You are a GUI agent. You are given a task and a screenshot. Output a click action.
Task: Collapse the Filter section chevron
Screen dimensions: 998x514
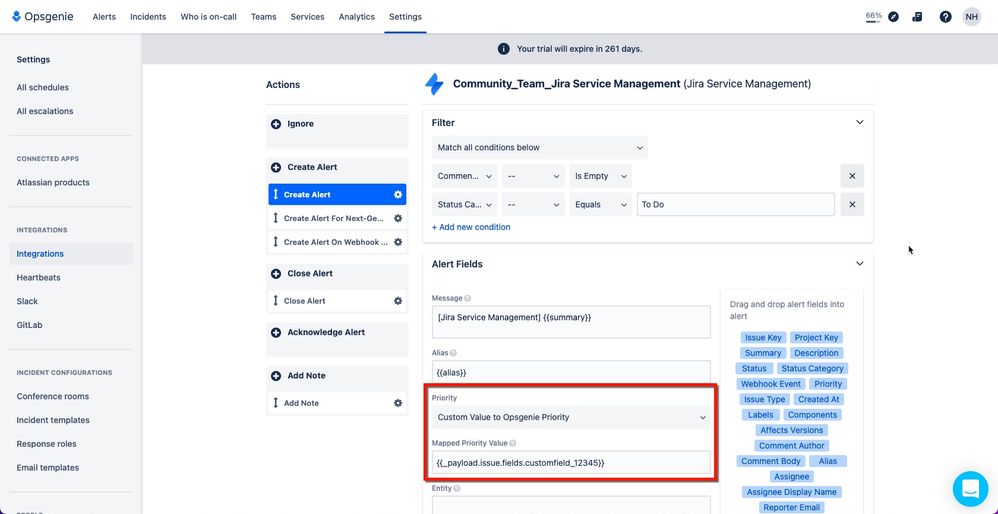[x=859, y=122]
